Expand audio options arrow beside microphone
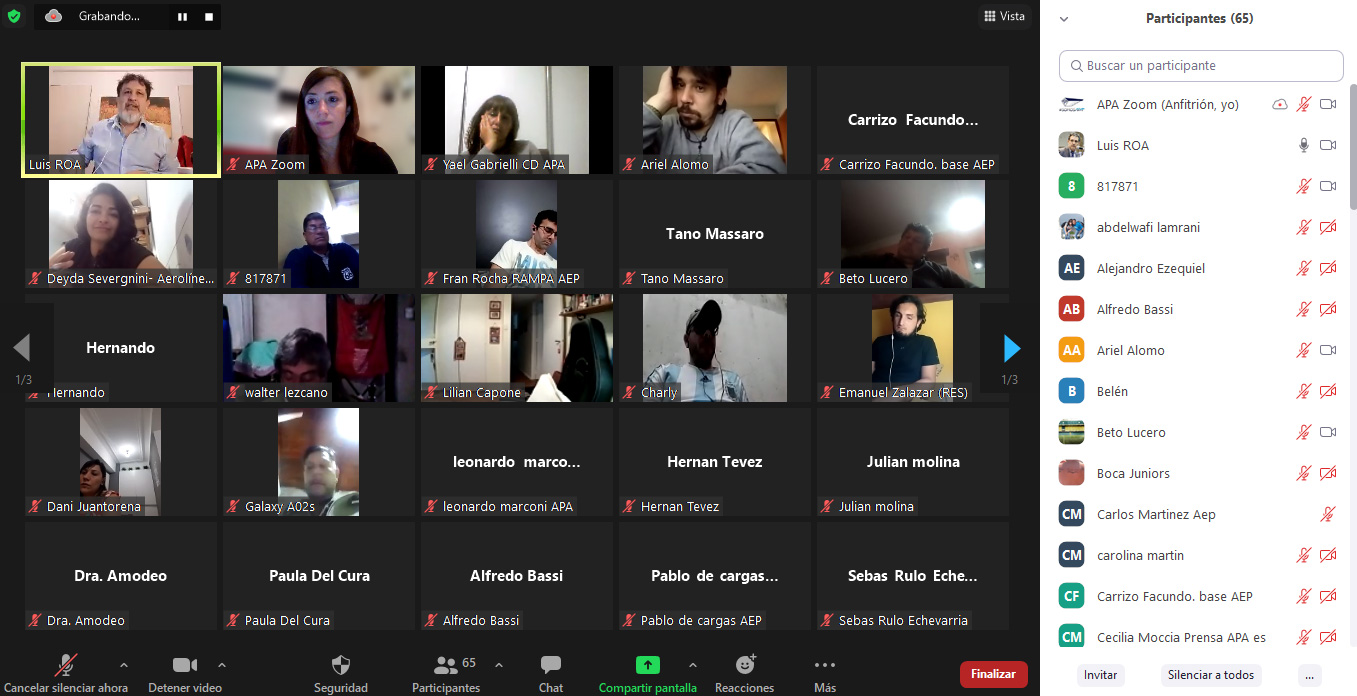 (124, 665)
